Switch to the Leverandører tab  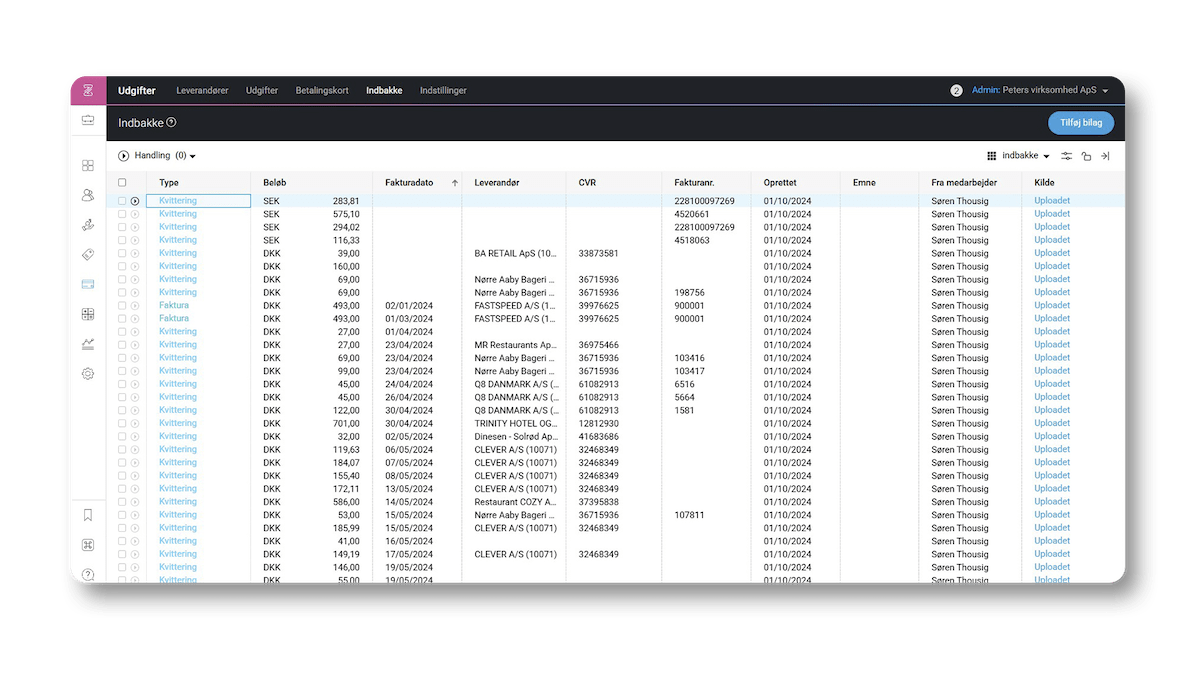[x=202, y=90]
